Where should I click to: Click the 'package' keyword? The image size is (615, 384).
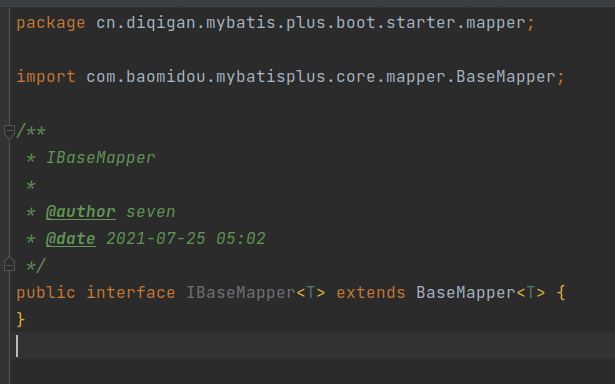tap(51, 23)
